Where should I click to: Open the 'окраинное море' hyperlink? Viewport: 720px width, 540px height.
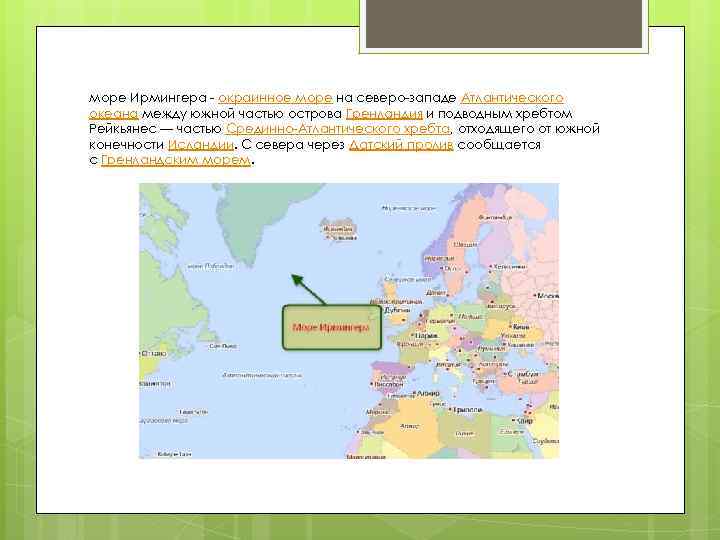(x=275, y=98)
